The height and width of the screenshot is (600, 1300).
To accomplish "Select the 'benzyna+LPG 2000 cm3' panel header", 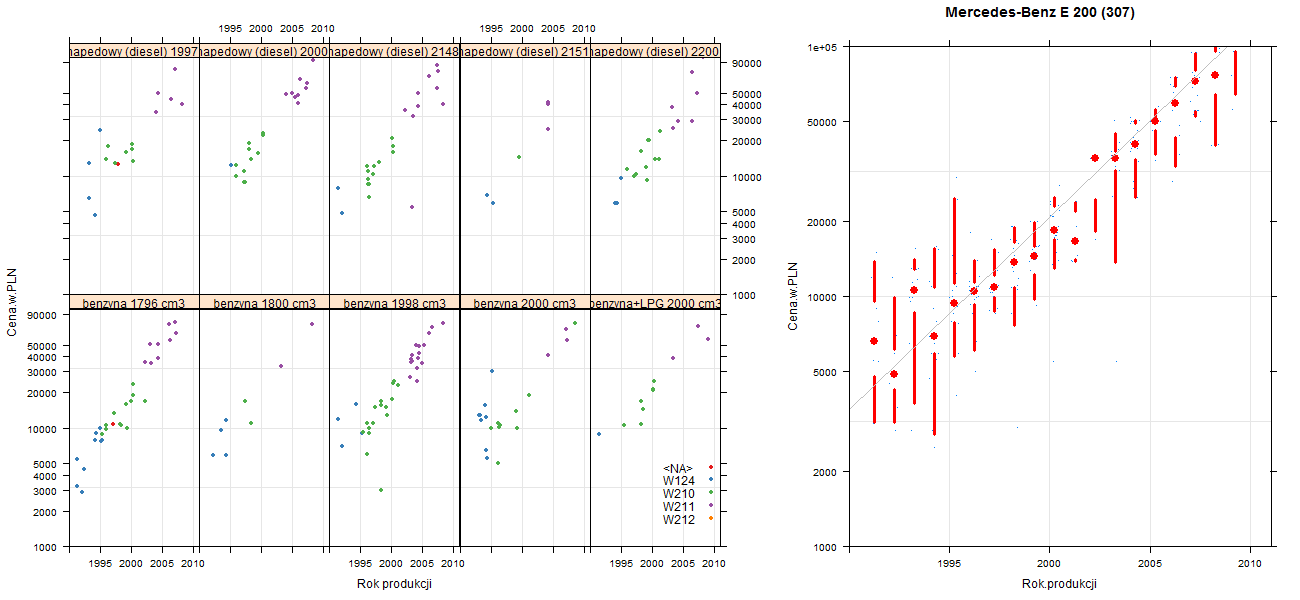I will [x=655, y=303].
